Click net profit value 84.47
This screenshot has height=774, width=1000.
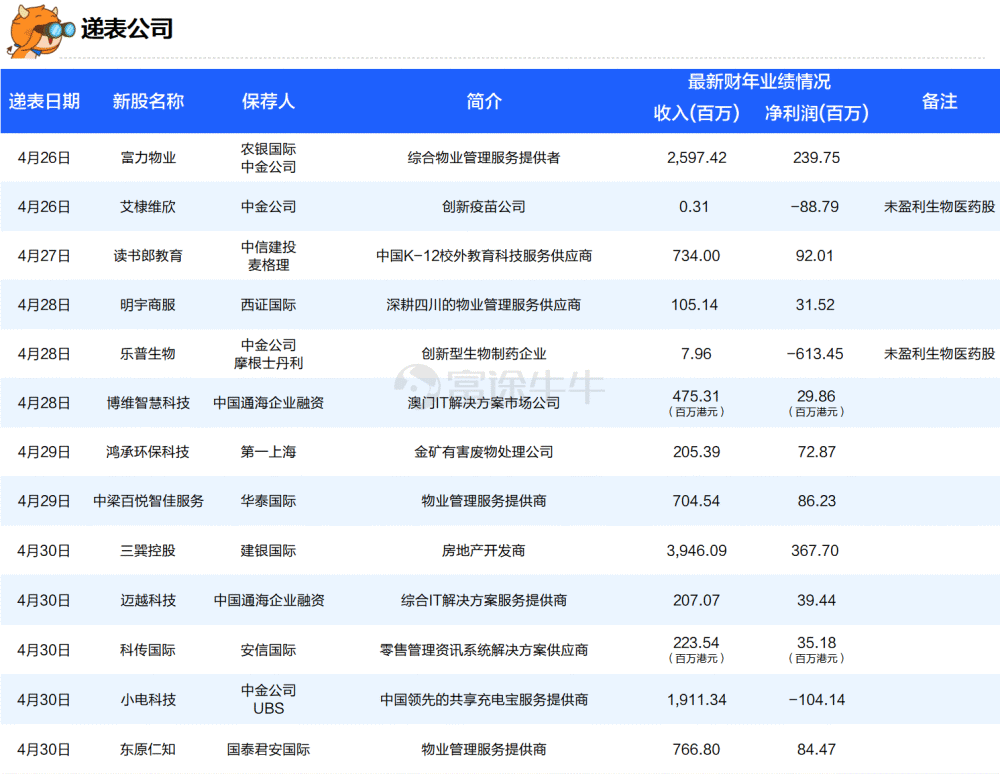pyautogui.click(x=816, y=750)
